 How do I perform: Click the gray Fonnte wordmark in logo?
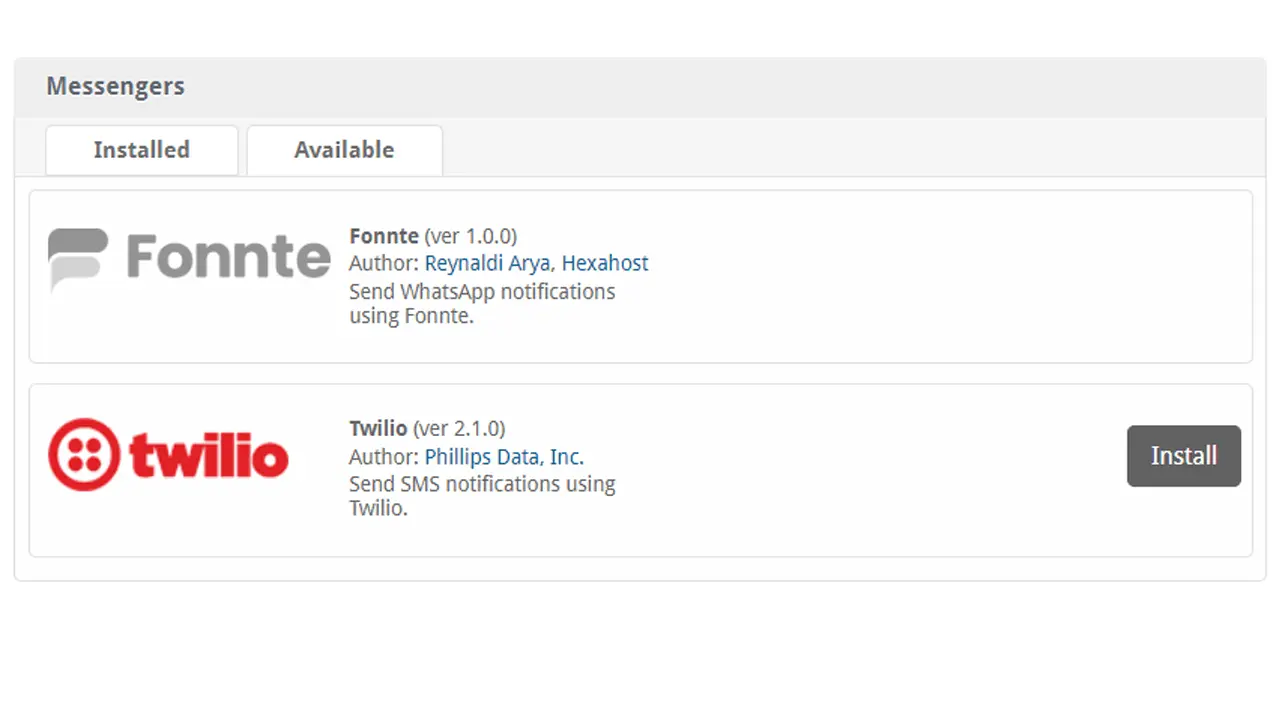[x=228, y=256]
